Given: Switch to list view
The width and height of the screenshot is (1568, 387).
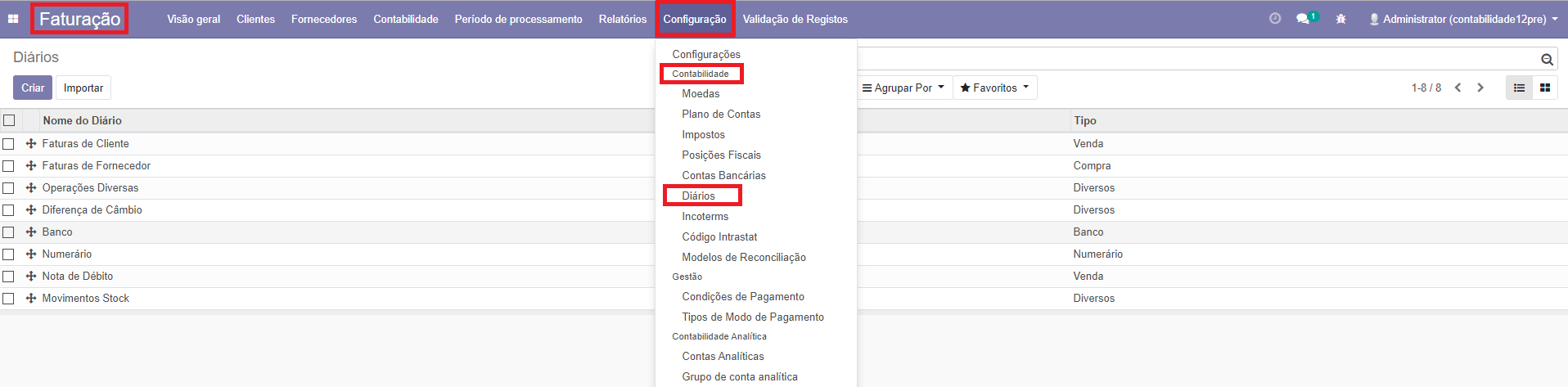Looking at the screenshot, I should pos(1519,88).
